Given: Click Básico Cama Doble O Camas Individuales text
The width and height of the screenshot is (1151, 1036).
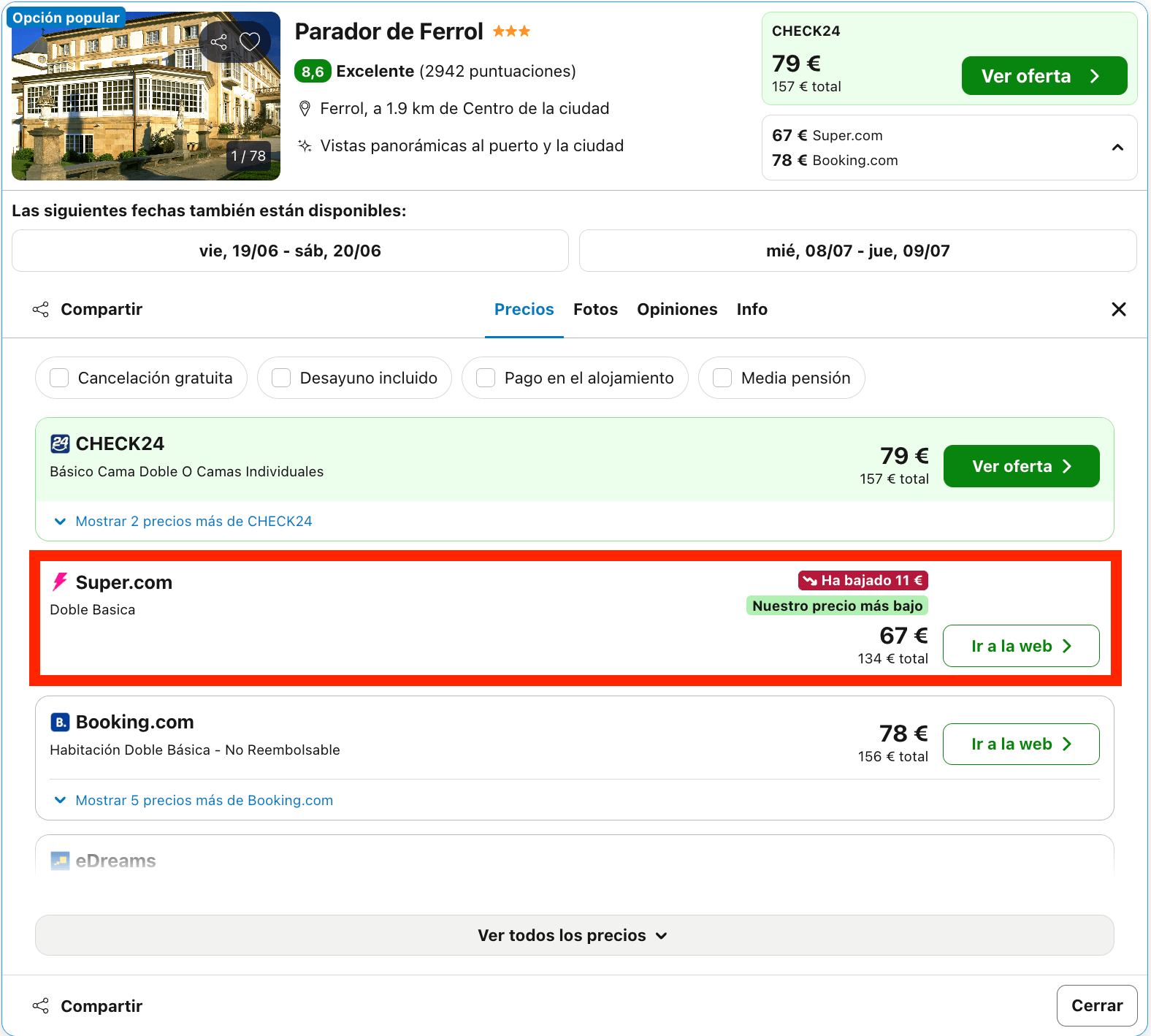Looking at the screenshot, I should pyautogui.click(x=186, y=471).
